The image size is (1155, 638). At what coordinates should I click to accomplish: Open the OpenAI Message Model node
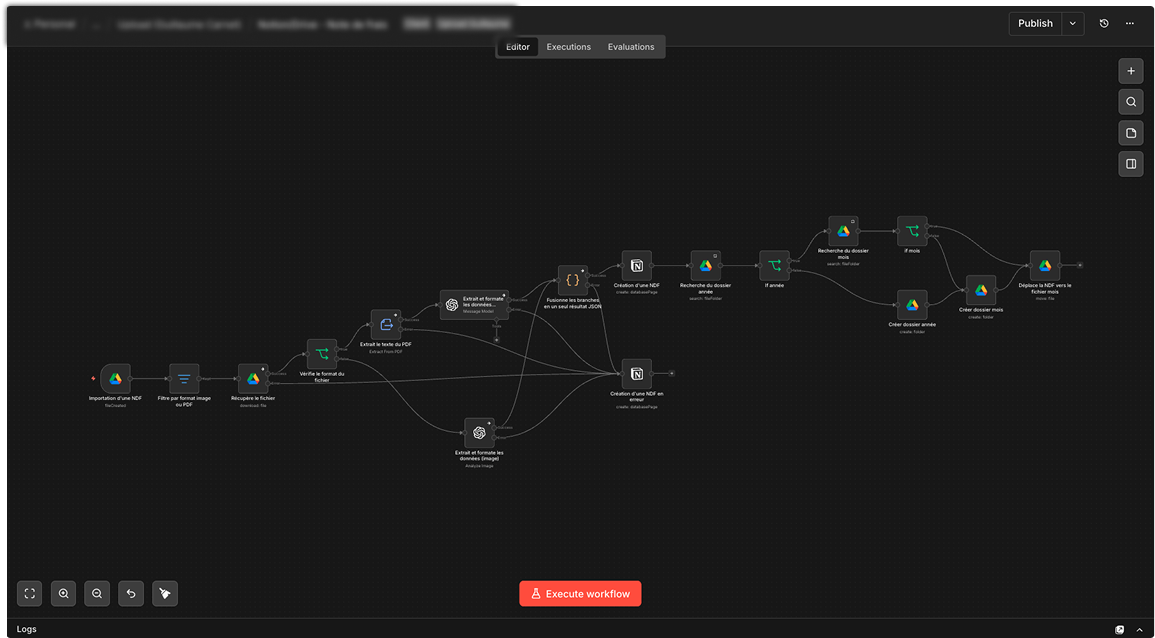click(x=474, y=305)
